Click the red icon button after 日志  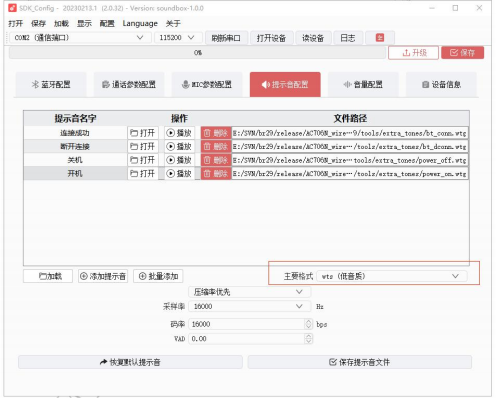380,38
